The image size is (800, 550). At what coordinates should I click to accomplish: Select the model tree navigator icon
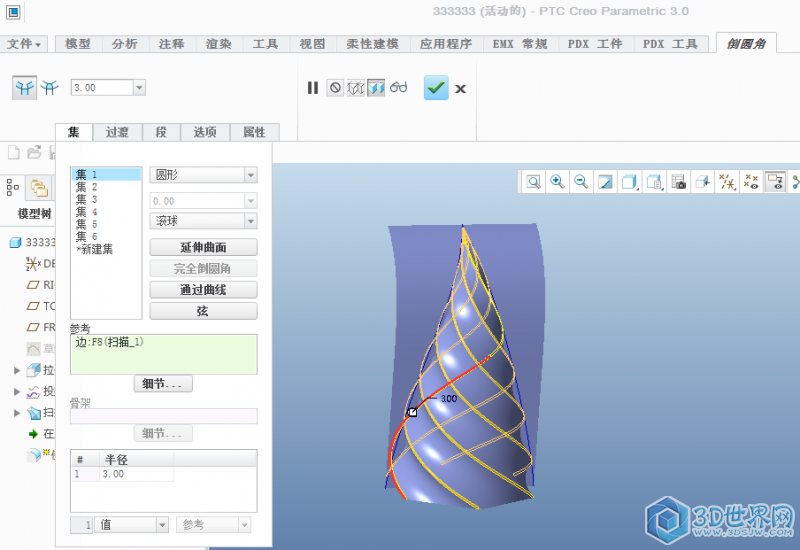point(13,188)
